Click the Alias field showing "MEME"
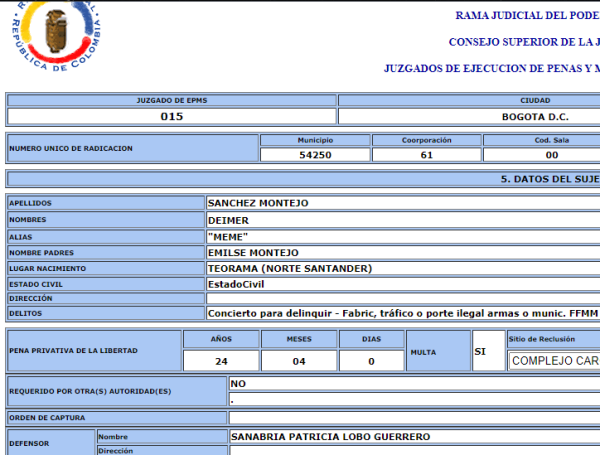 (400, 236)
